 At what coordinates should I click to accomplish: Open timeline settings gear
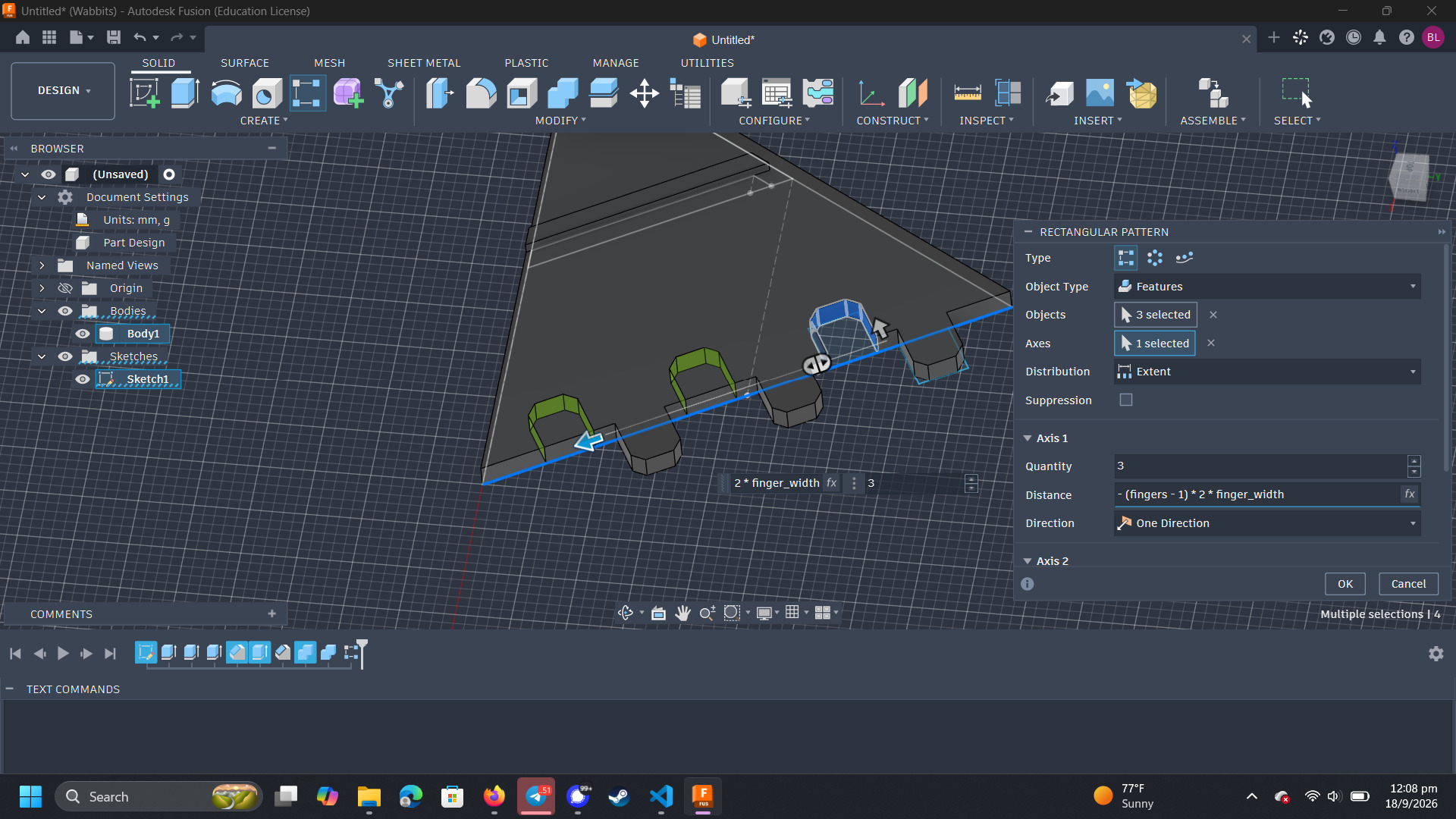pos(1436,654)
